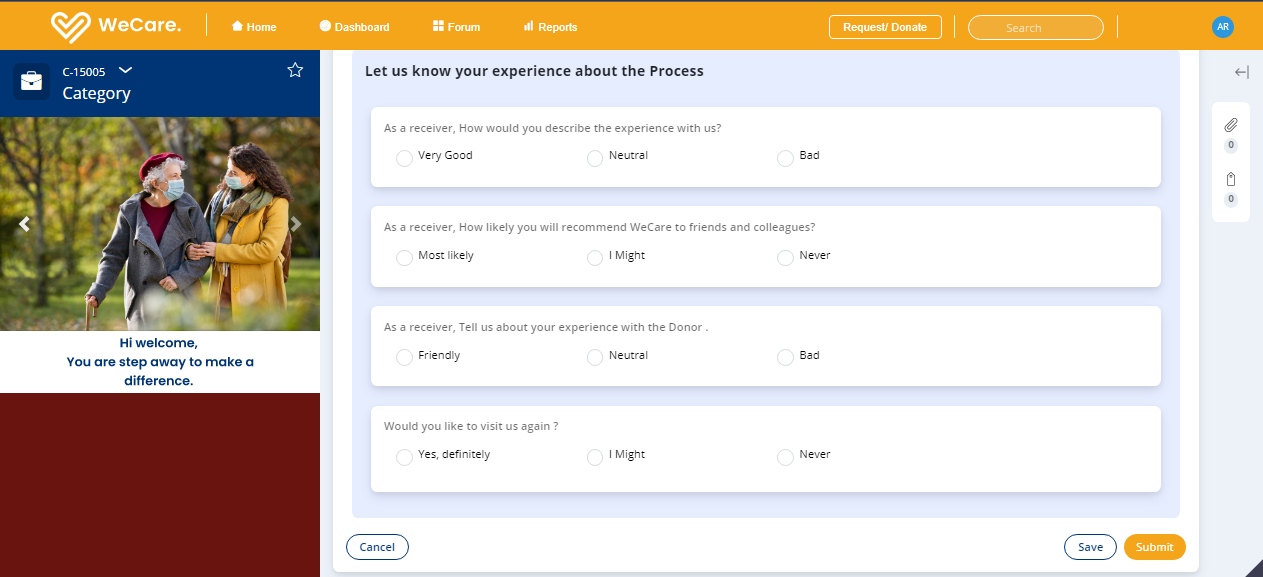Open the AR user avatar

(1222, 27)
